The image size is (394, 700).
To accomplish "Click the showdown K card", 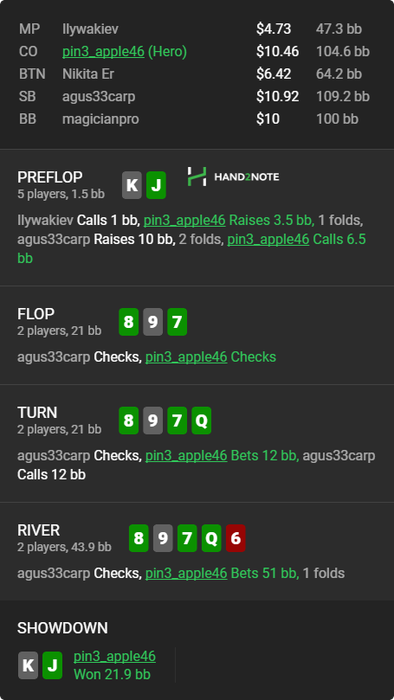I will 28,665.
